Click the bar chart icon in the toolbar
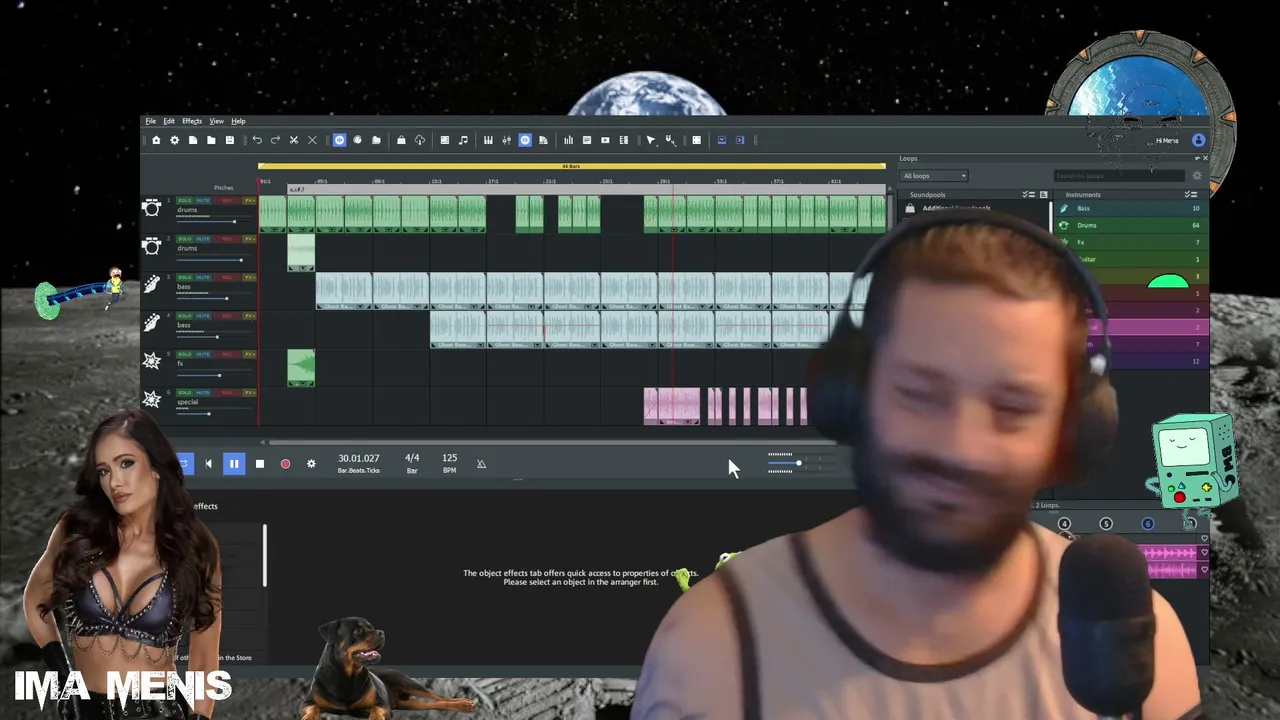 (569, 140)
